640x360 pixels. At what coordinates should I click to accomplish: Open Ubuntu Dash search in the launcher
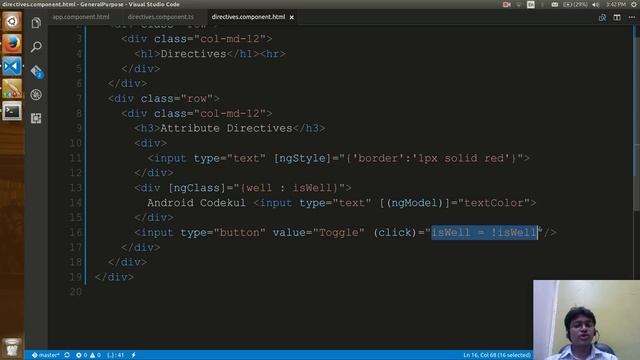(12, 21)
